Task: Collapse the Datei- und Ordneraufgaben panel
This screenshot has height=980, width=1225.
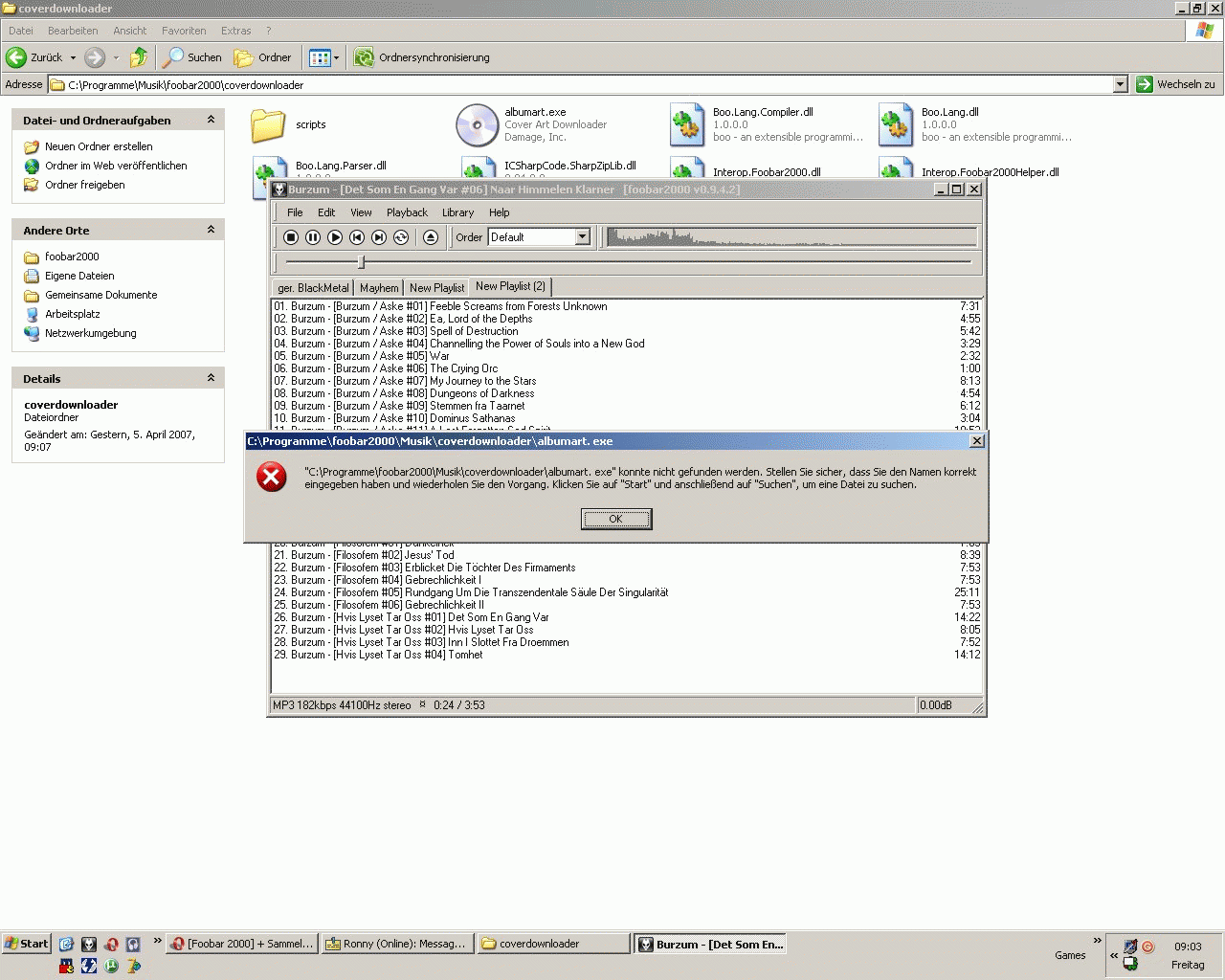Action: click(x=211, y=120)
